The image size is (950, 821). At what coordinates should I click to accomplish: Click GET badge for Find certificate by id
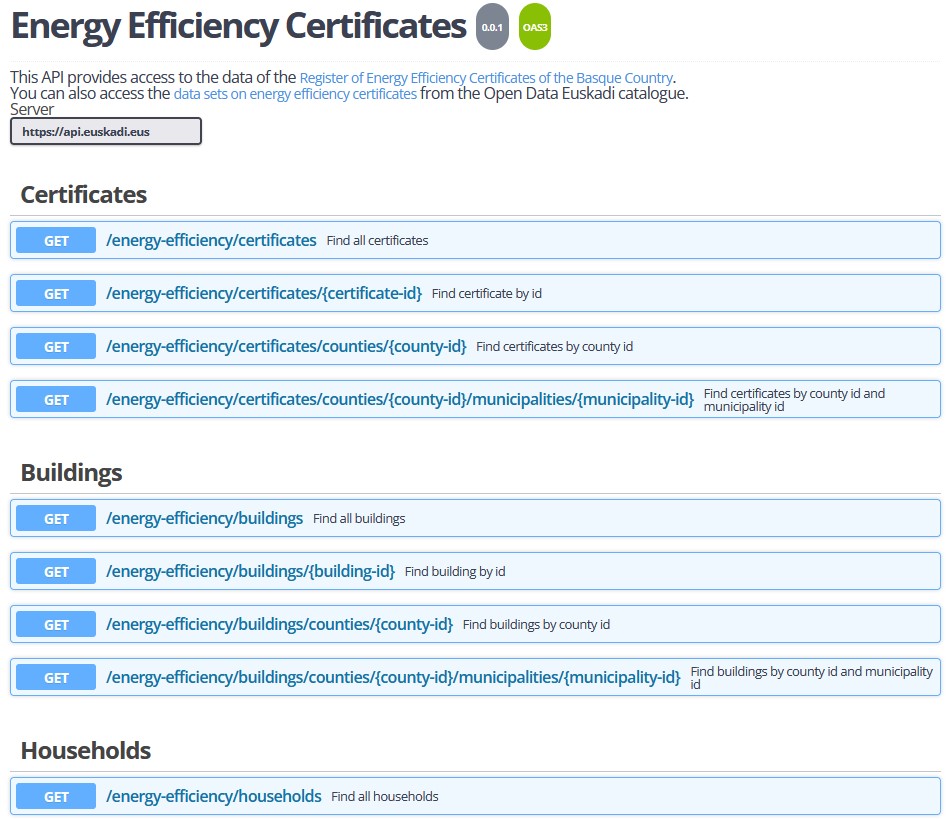pos(56,294)
